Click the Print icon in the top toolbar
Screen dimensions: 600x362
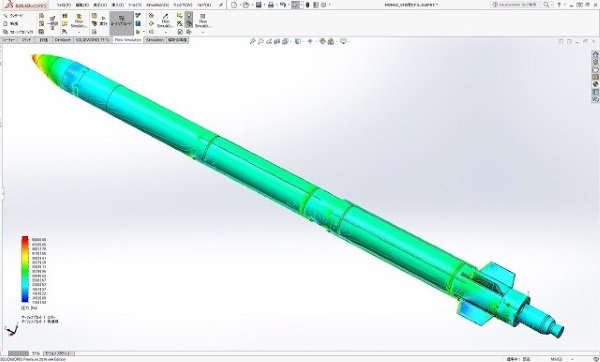click(271, 5)
